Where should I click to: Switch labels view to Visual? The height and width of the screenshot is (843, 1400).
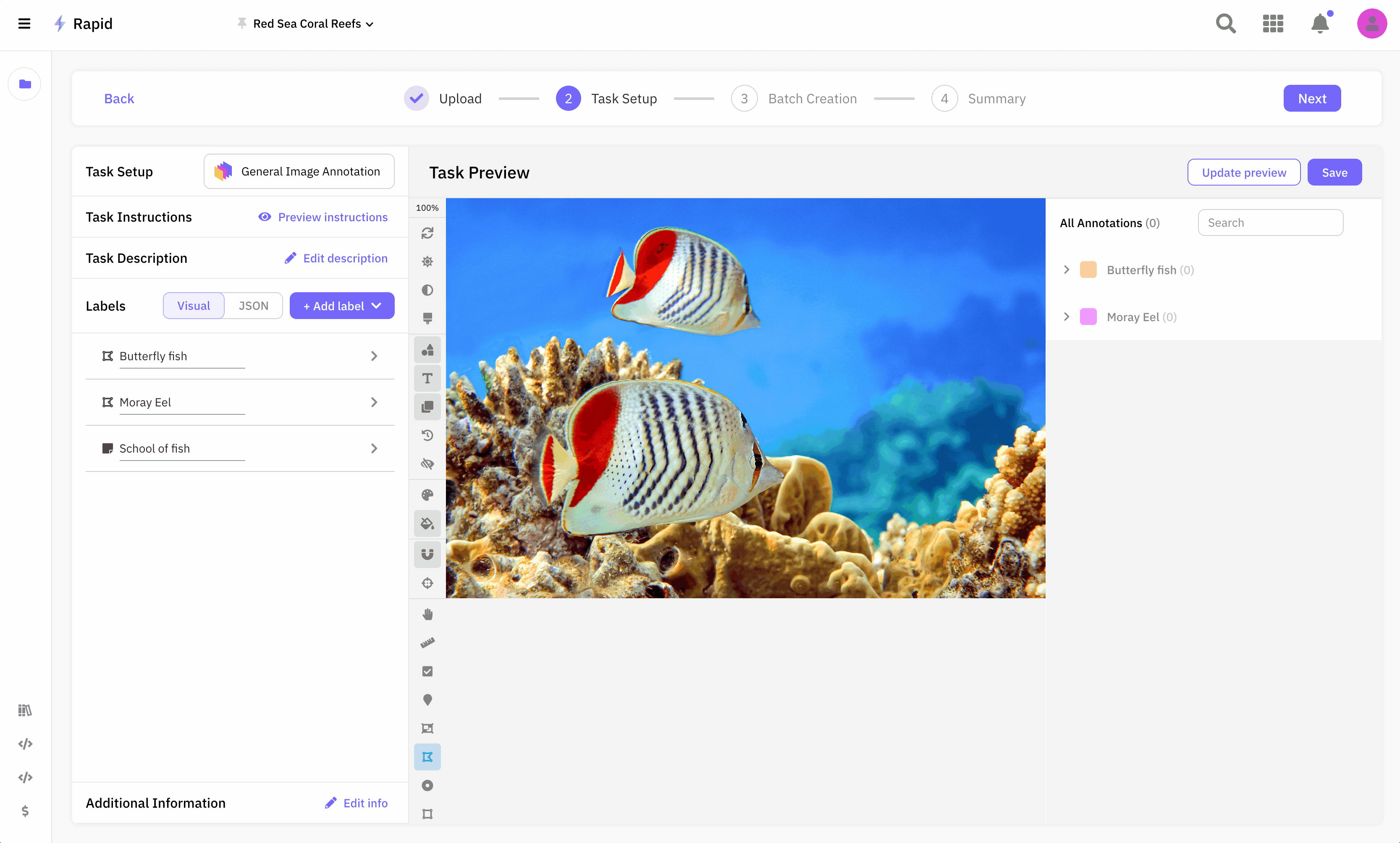tap(193, 306)
